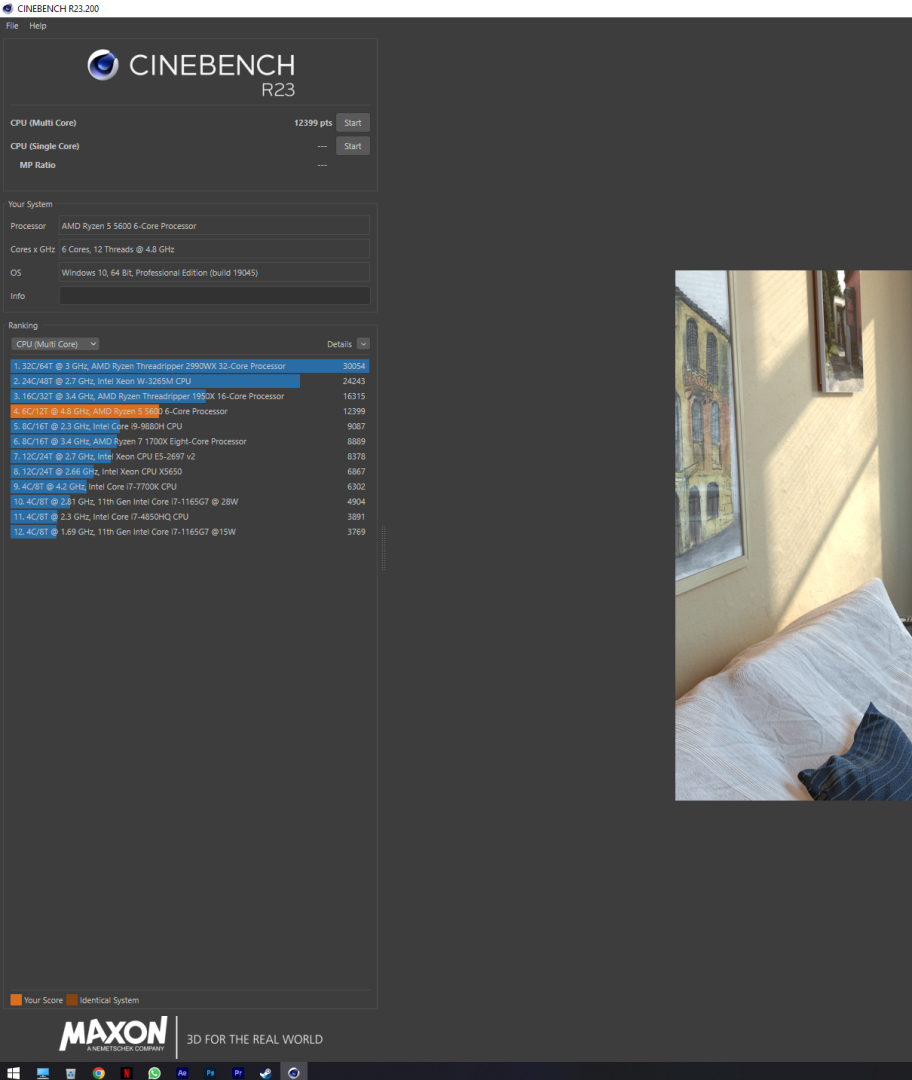
Task: Click the 24243 score value
Action: [354, 381]
